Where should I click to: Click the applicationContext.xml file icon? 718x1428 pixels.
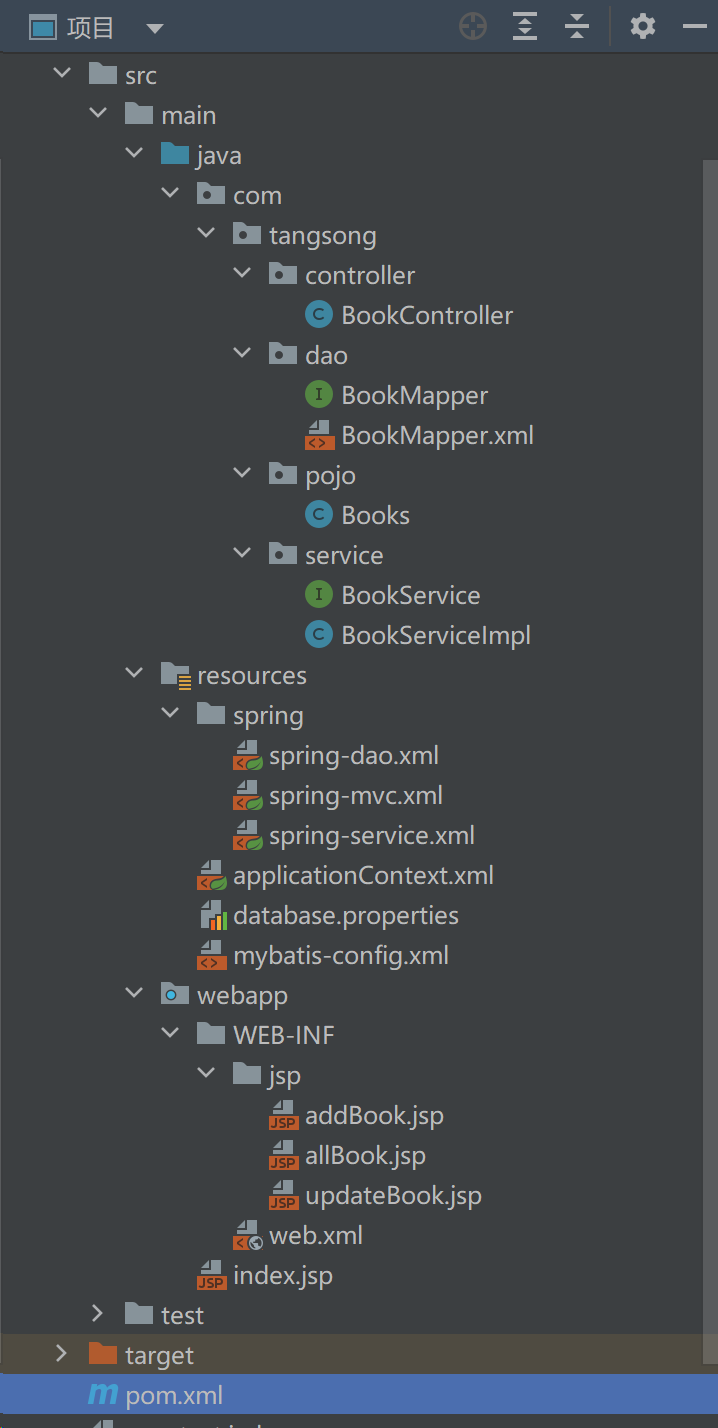click(211, 875)
